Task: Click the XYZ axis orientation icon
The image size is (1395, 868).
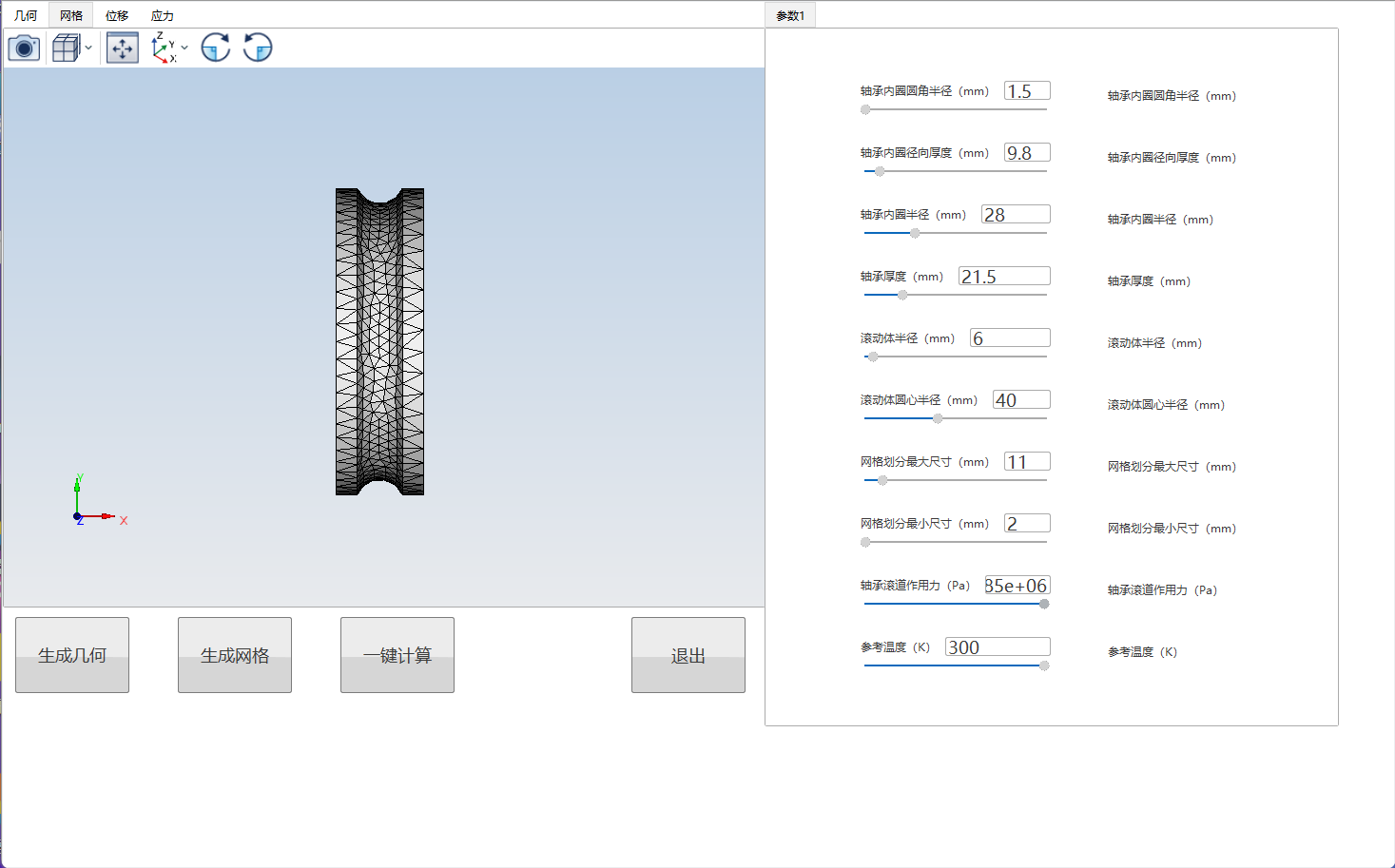Action: click(164, 48)
